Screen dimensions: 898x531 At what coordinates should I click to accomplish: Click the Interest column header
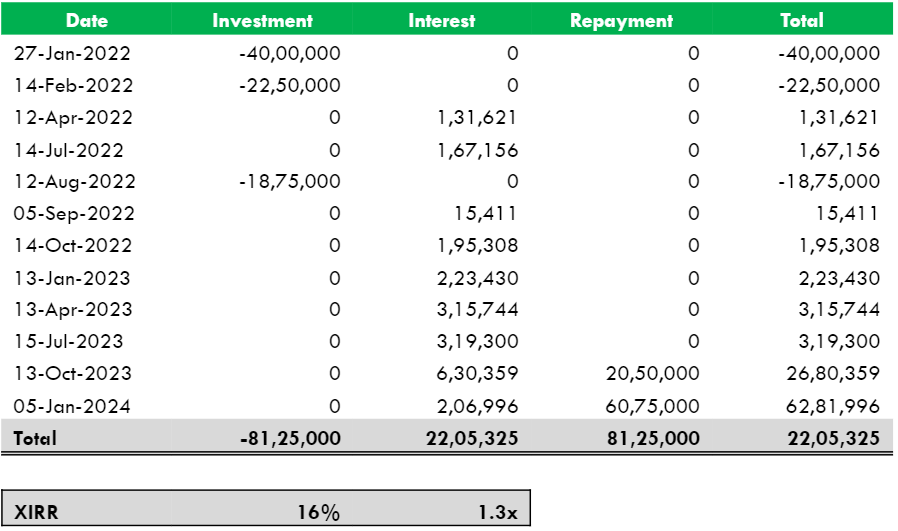442,21
